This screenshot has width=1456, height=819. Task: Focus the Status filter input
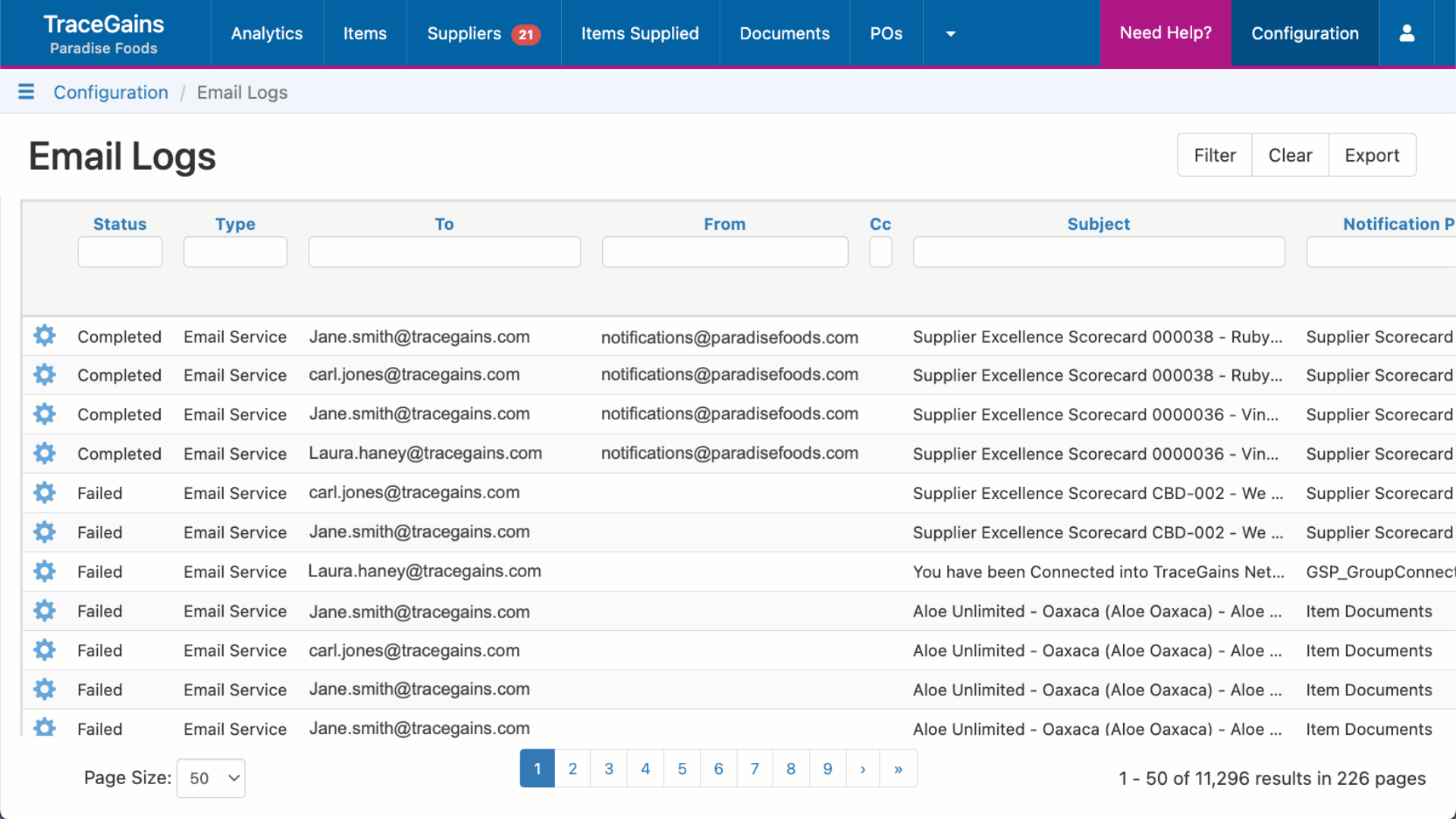pyautogui.click(x=120, y=252)
